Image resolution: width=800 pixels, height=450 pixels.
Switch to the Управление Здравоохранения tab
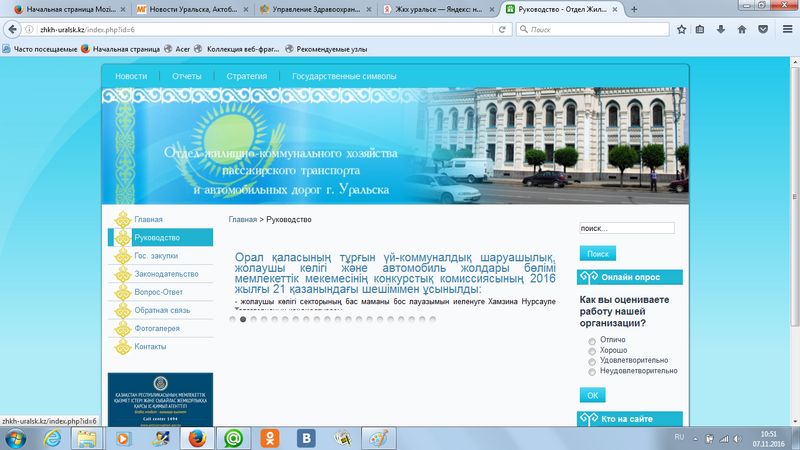316,9
